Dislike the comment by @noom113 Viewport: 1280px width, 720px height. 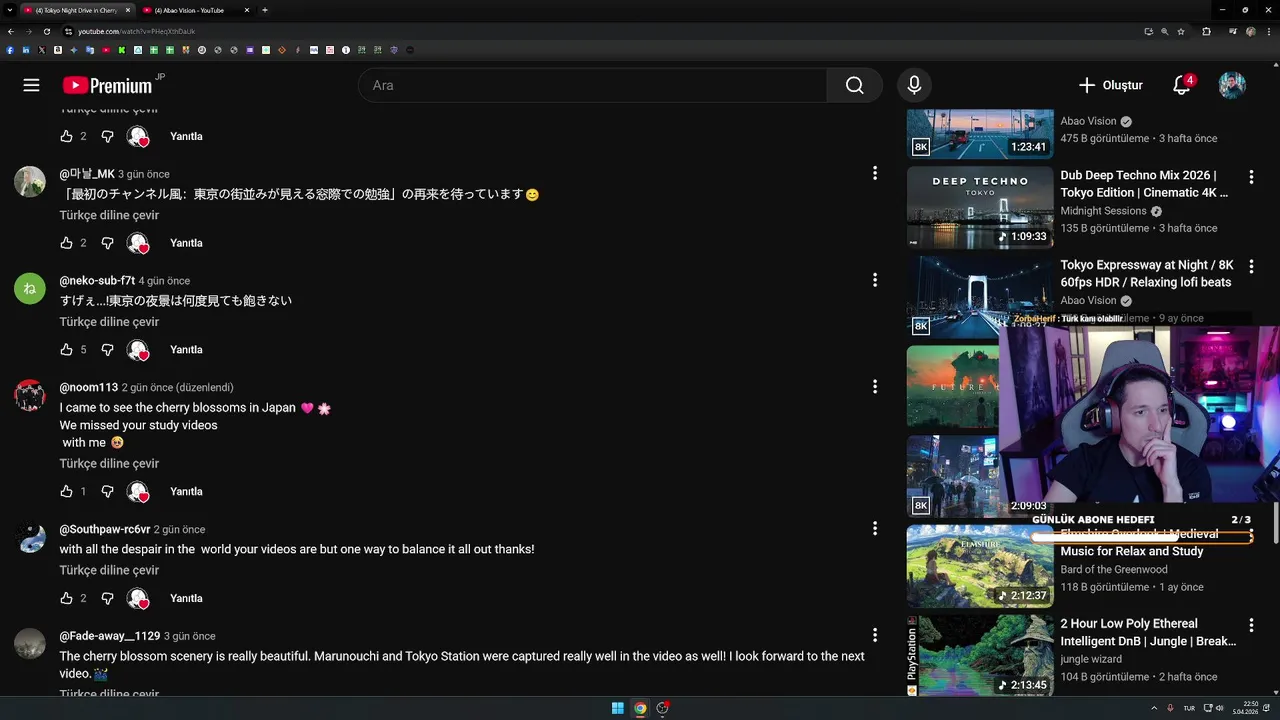(108, 492)
